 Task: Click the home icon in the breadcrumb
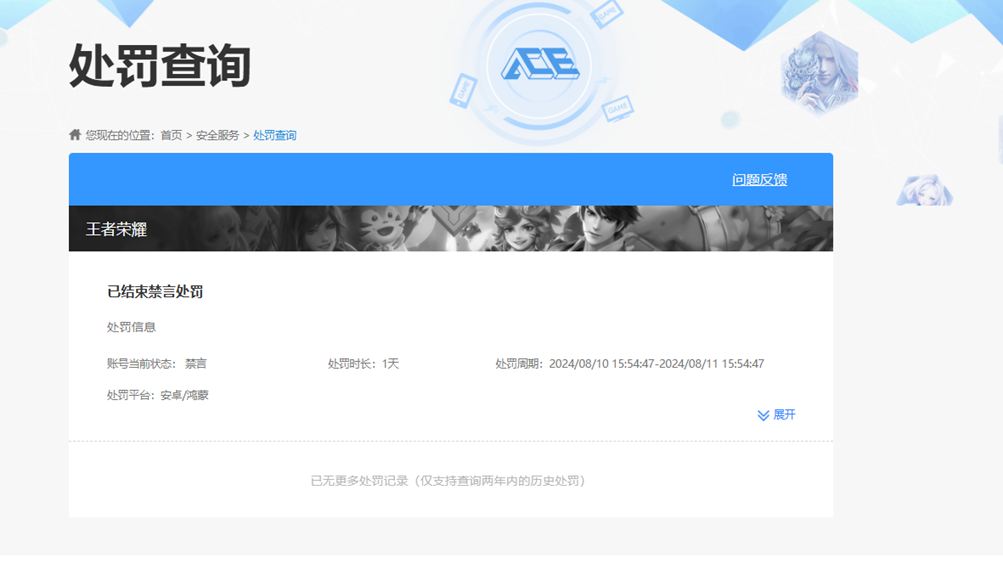pyautogui.click(x=75, y=134)
